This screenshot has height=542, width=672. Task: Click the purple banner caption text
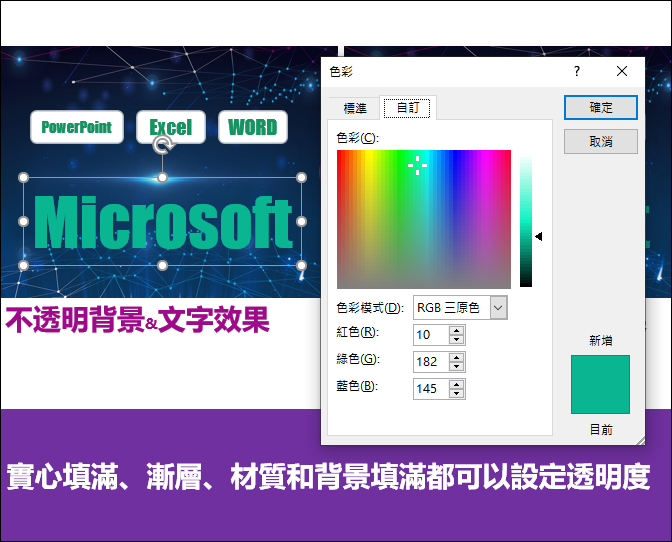(328, 476)
